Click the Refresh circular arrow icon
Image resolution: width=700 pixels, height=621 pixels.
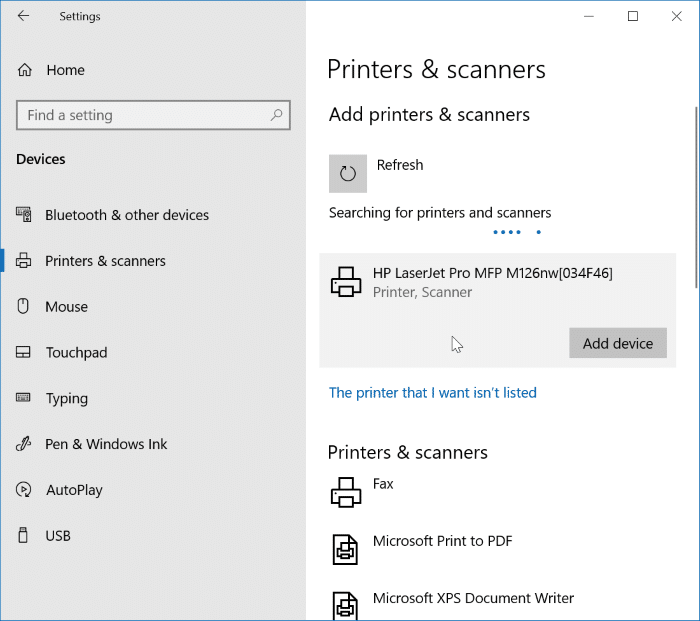[x=348, y=174]
